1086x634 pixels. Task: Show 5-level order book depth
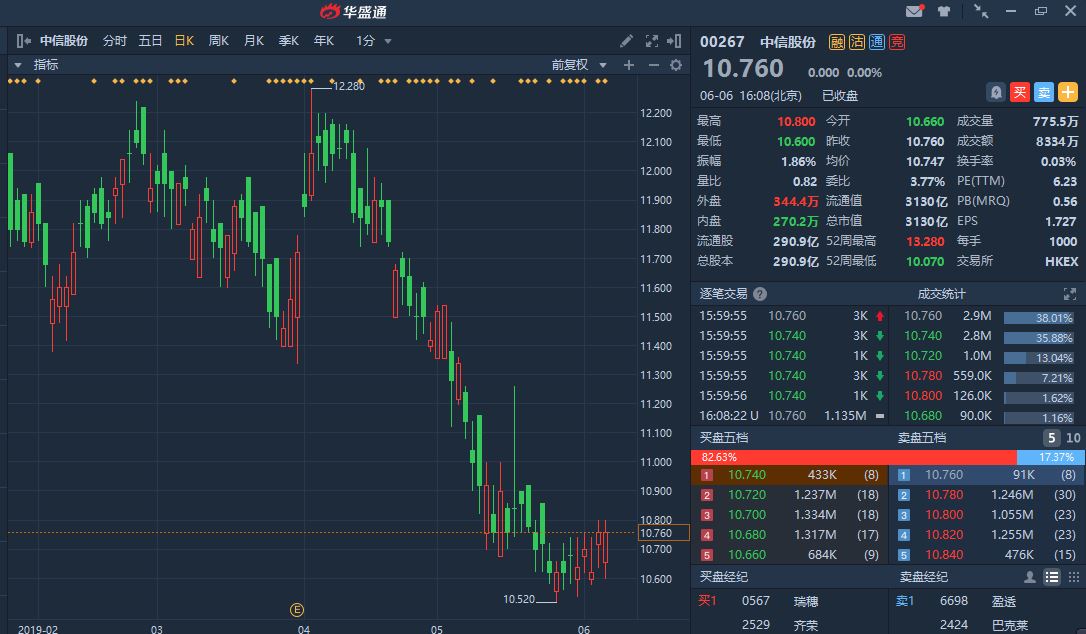coord(1051,437)
